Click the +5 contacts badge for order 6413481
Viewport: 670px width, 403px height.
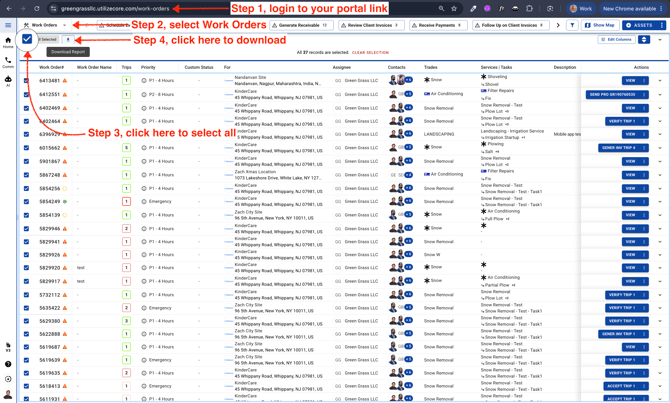point(408,80)
